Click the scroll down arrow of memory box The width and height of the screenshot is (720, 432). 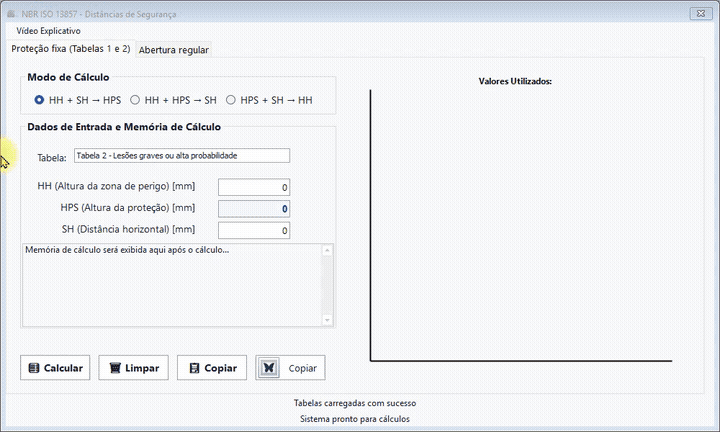click(x=327, y=320)
